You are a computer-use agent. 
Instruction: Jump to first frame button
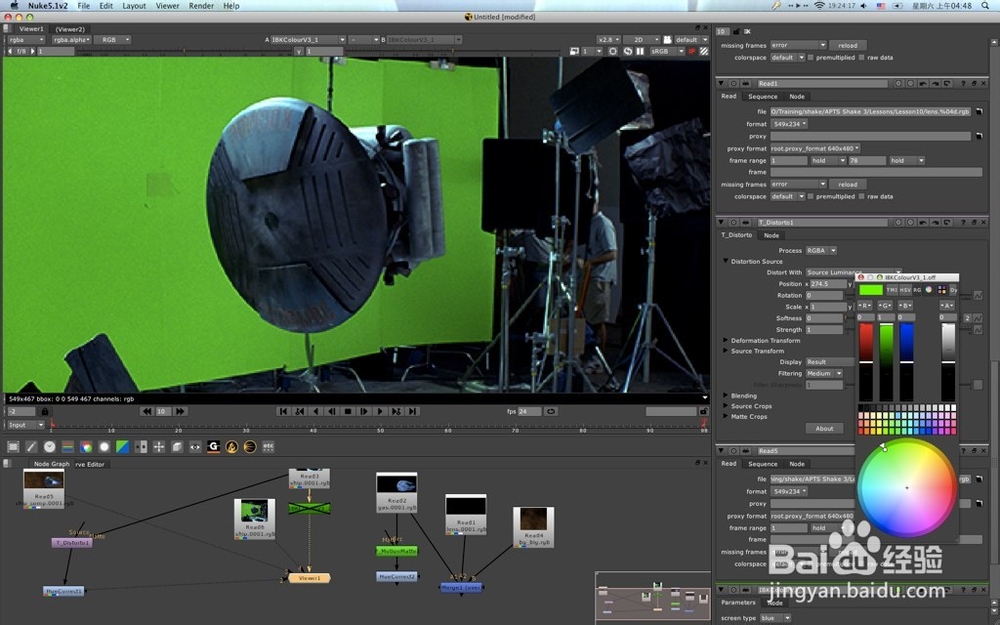tap(283, 411)
